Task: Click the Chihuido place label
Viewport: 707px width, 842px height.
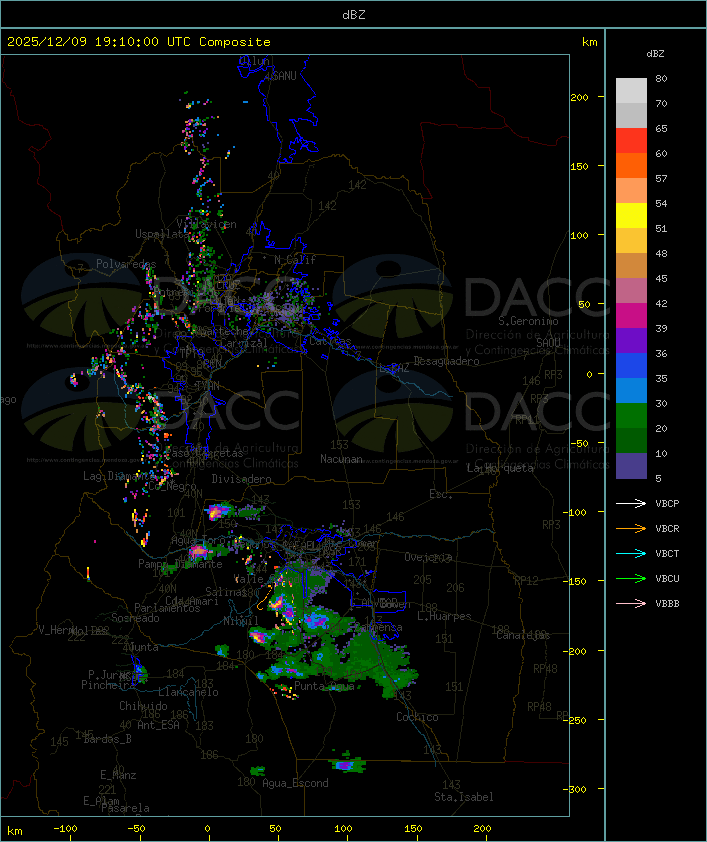Action: point(143,706)
